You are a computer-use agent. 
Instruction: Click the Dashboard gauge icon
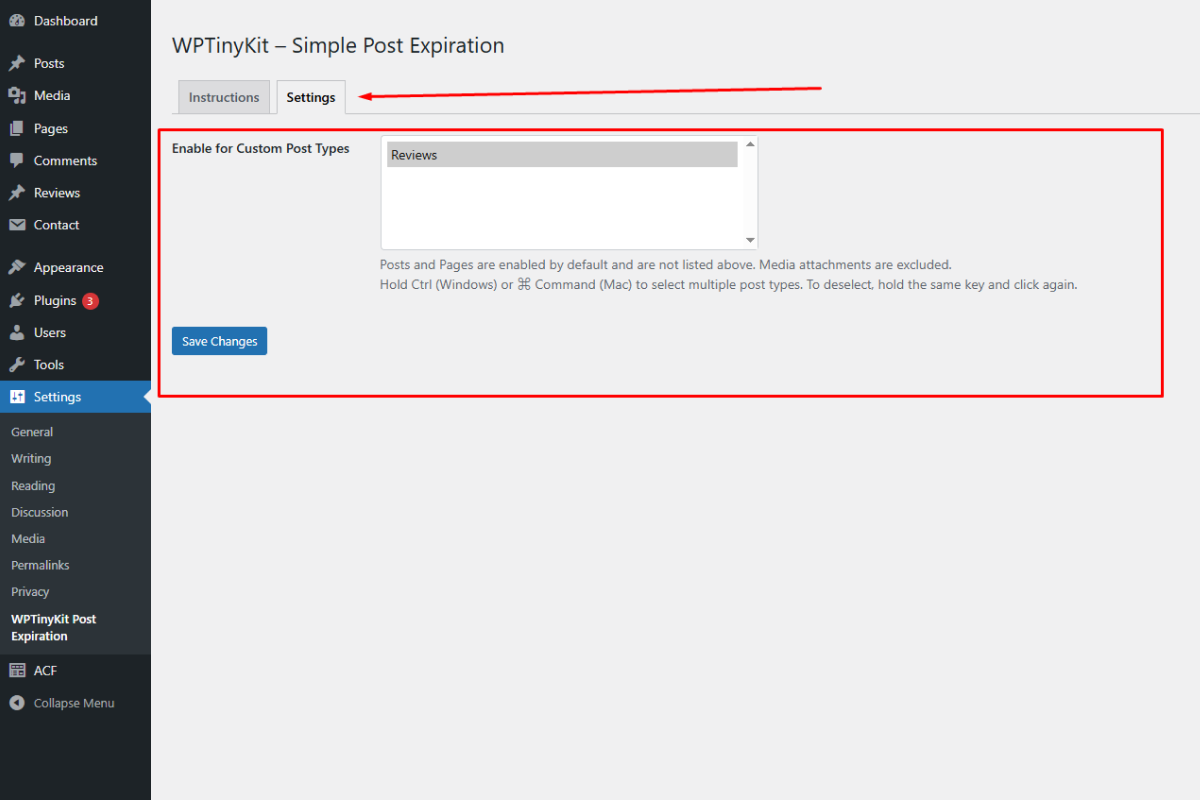click(x=17, y=21)
